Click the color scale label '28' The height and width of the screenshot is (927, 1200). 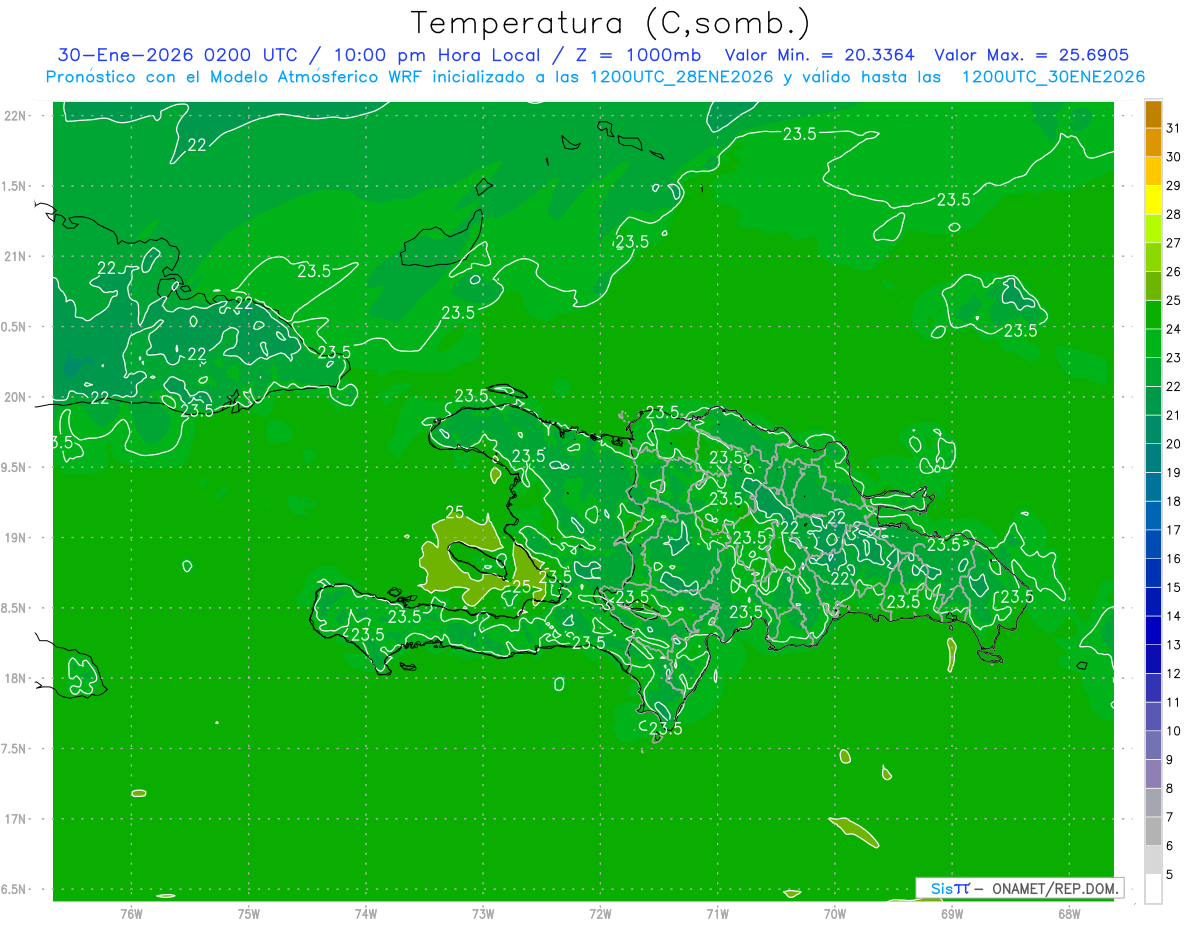coord(1173,214)
